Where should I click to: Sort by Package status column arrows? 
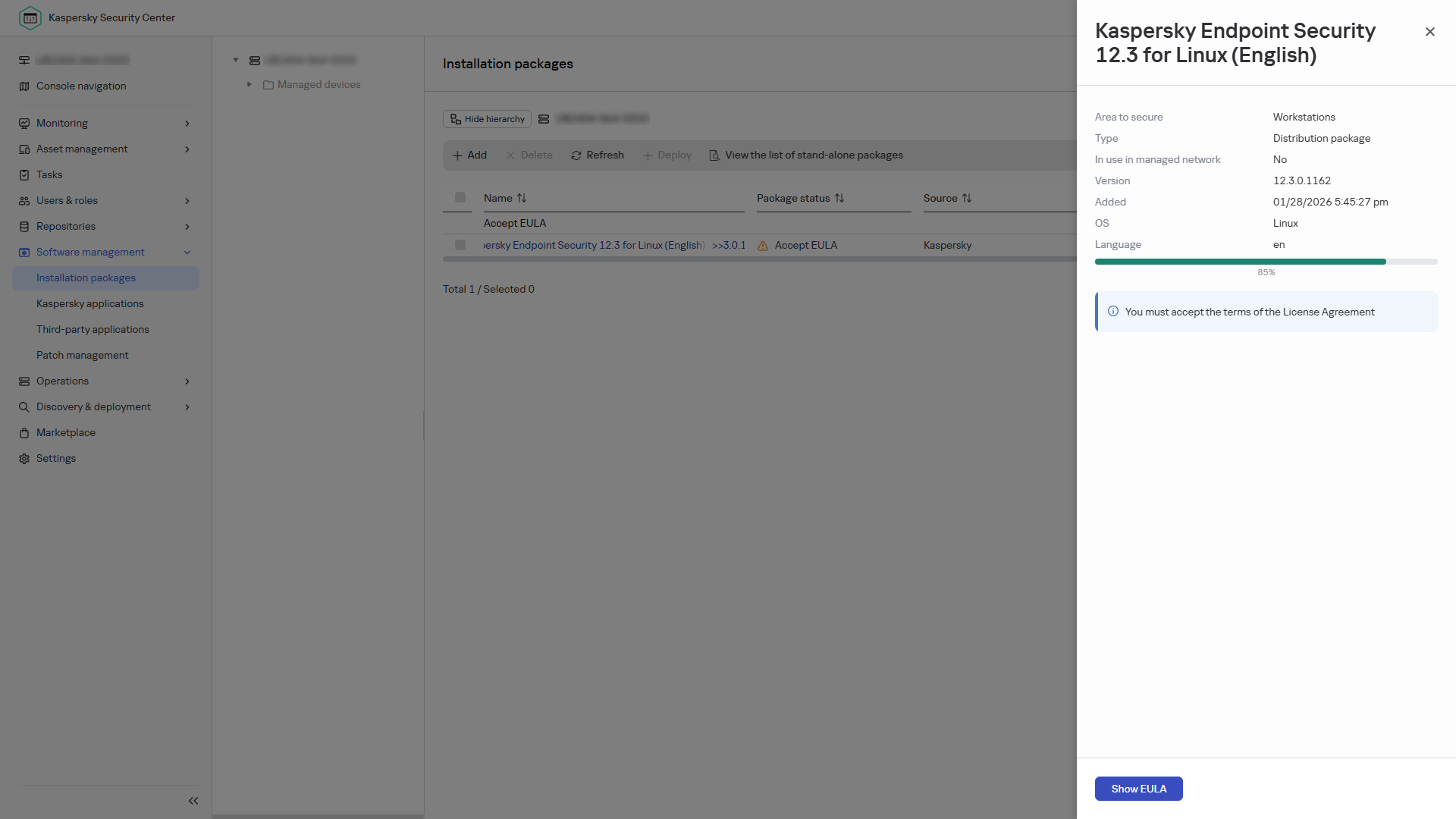pos(839,198)
